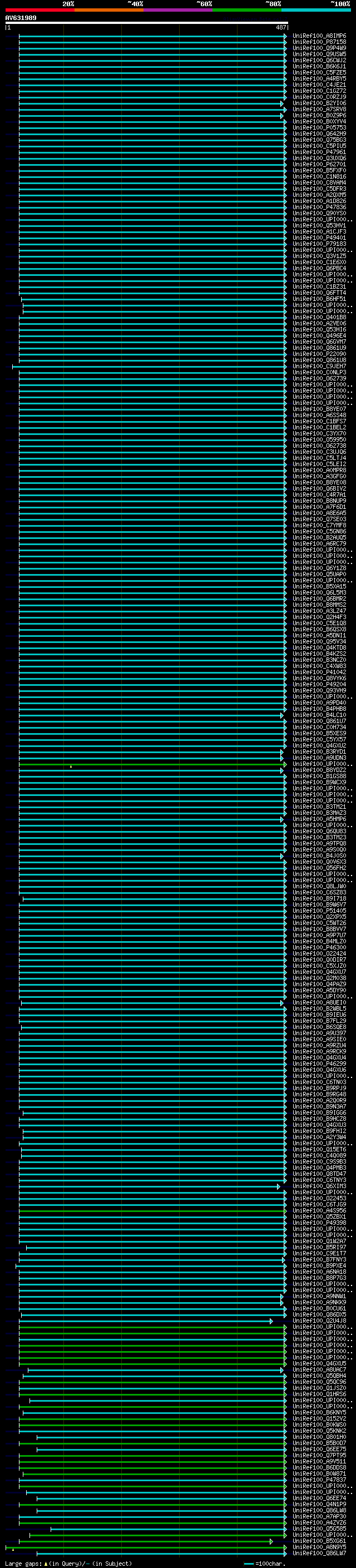This screenshot has height=1568, width=356.
Task: Click the white query sequence bar
Action: [x=147, y=22]
